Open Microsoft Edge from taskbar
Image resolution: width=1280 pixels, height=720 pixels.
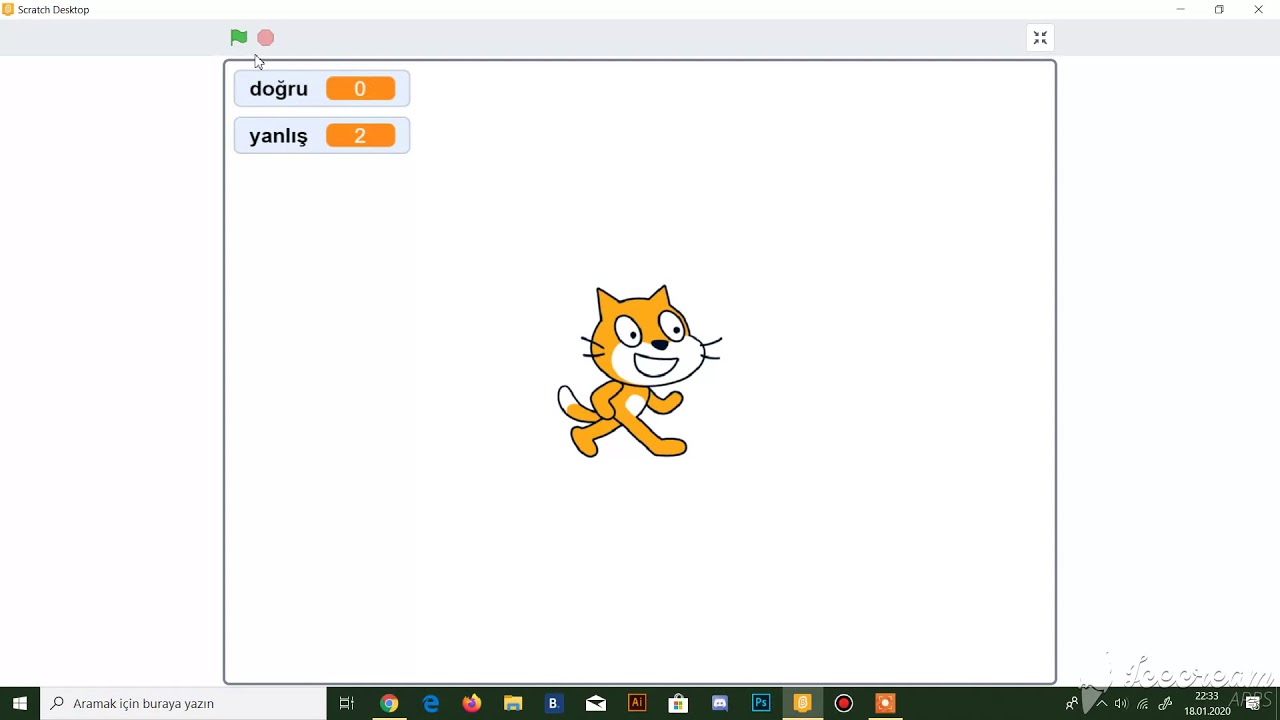(x=431, y=703)
